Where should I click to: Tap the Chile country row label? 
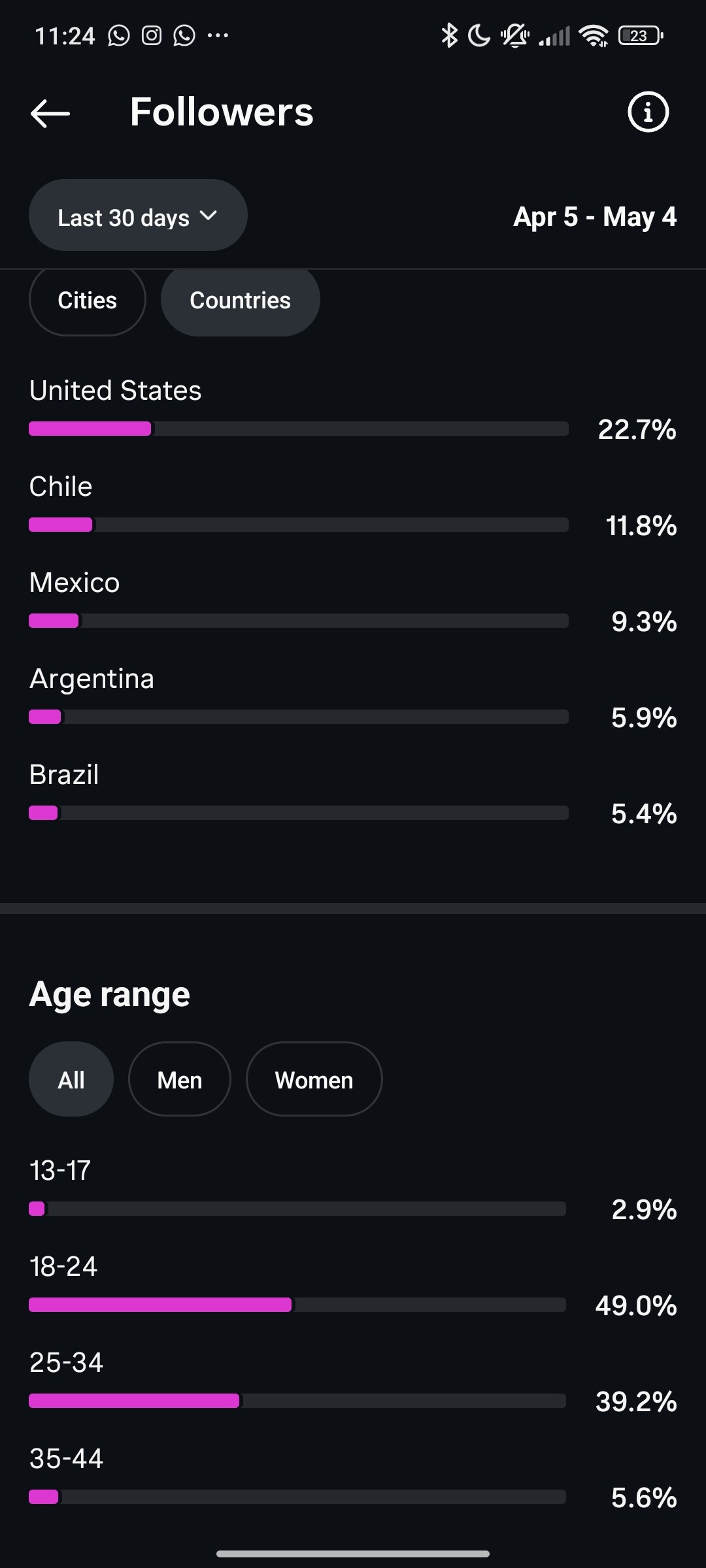click(61, 487)
